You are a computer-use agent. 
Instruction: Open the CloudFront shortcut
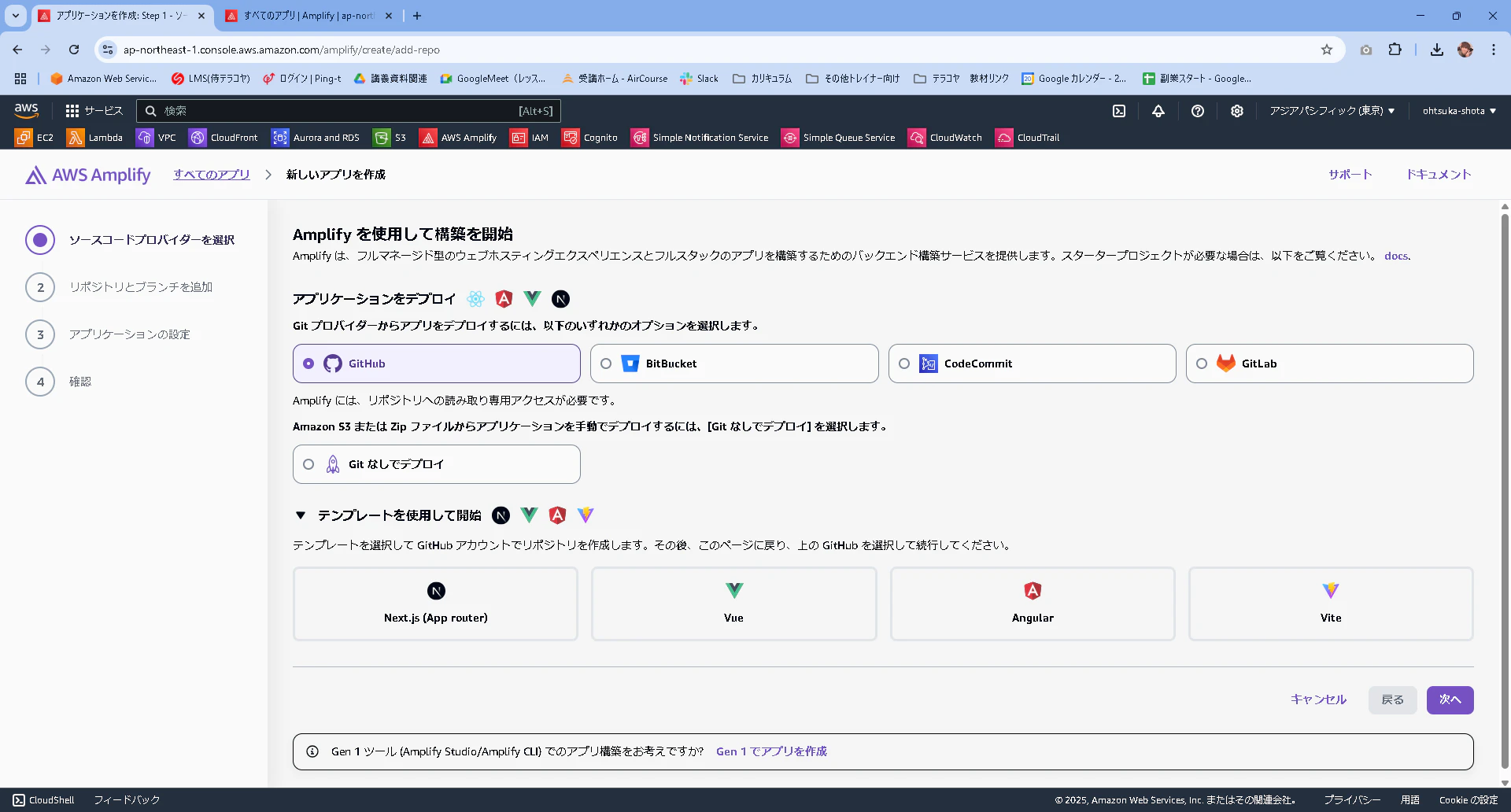[x=224, y=138]
